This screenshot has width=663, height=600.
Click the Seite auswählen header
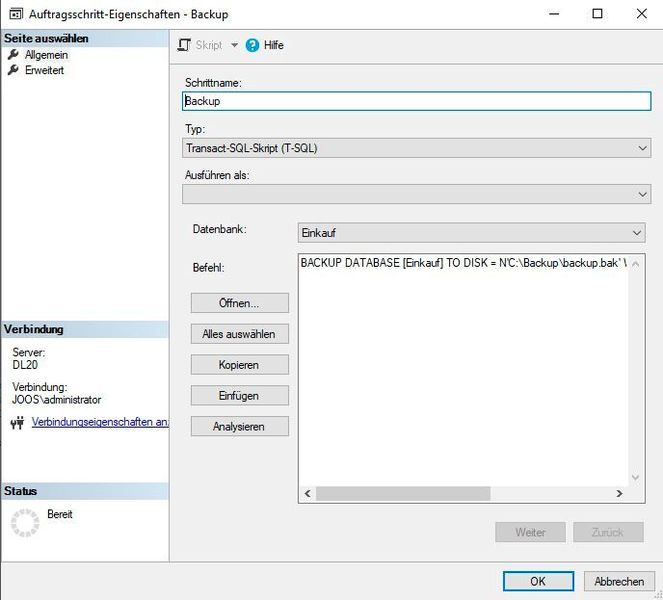85,38
